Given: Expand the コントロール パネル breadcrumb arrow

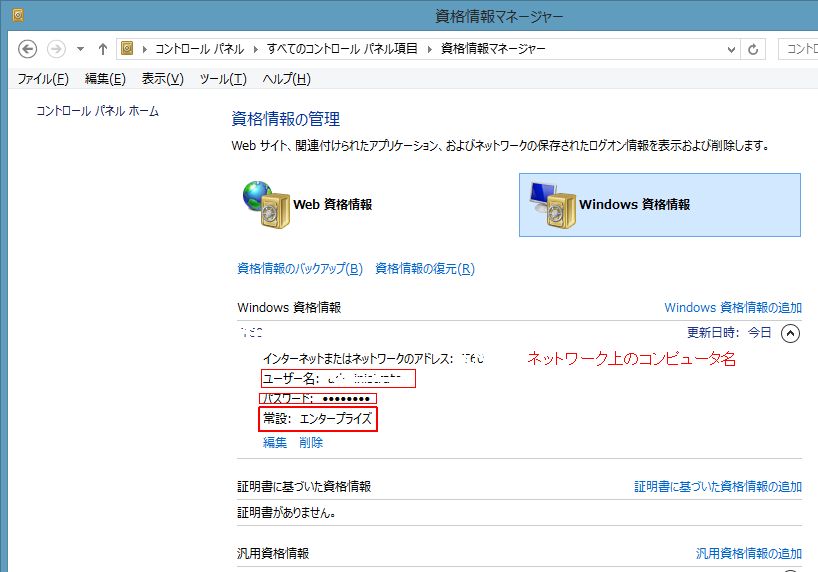Looking at the screenshot, I should point(258,49).
